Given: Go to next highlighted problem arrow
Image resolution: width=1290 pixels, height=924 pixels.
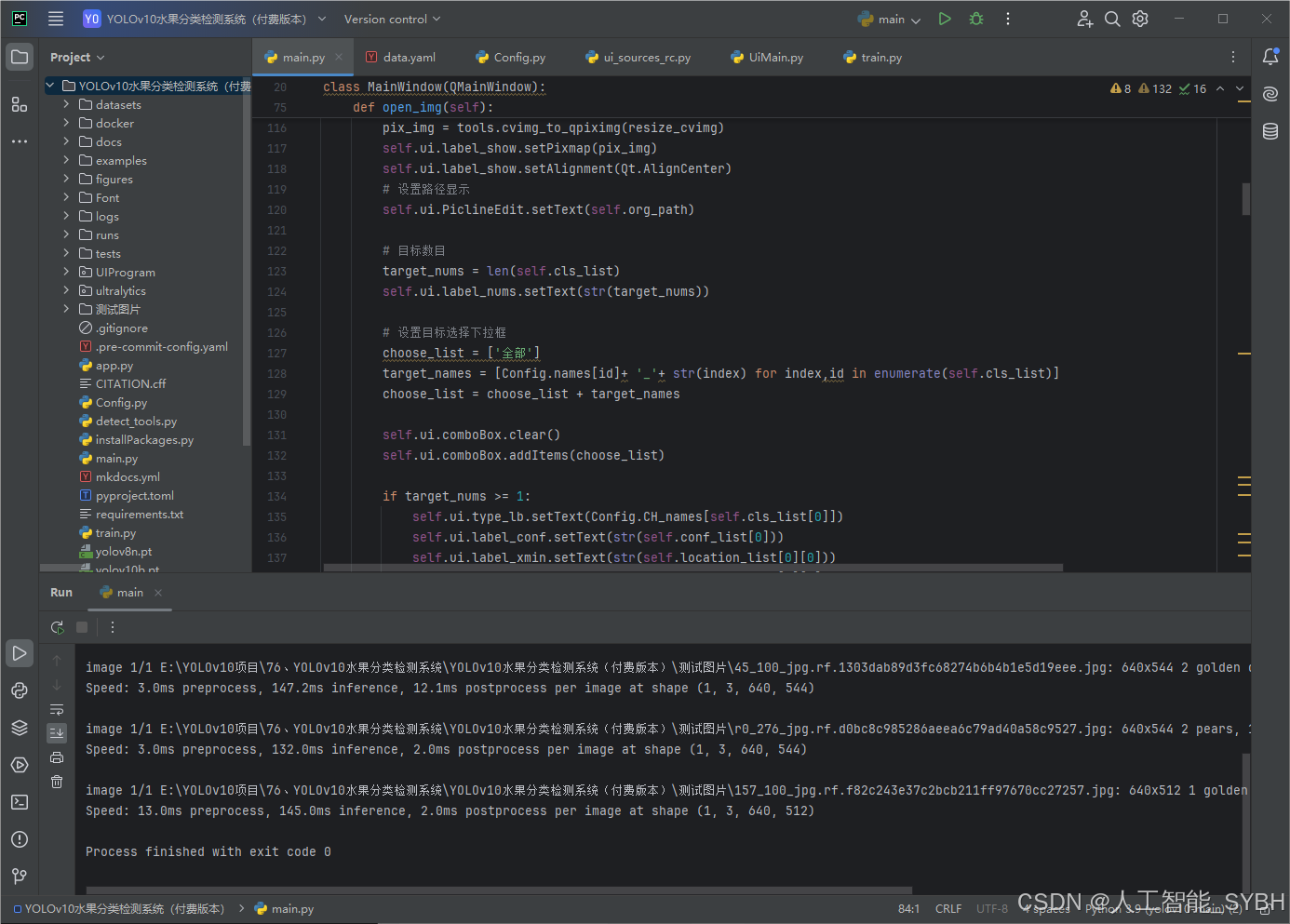Looking at the screenshot, I should coord(1240,88).
